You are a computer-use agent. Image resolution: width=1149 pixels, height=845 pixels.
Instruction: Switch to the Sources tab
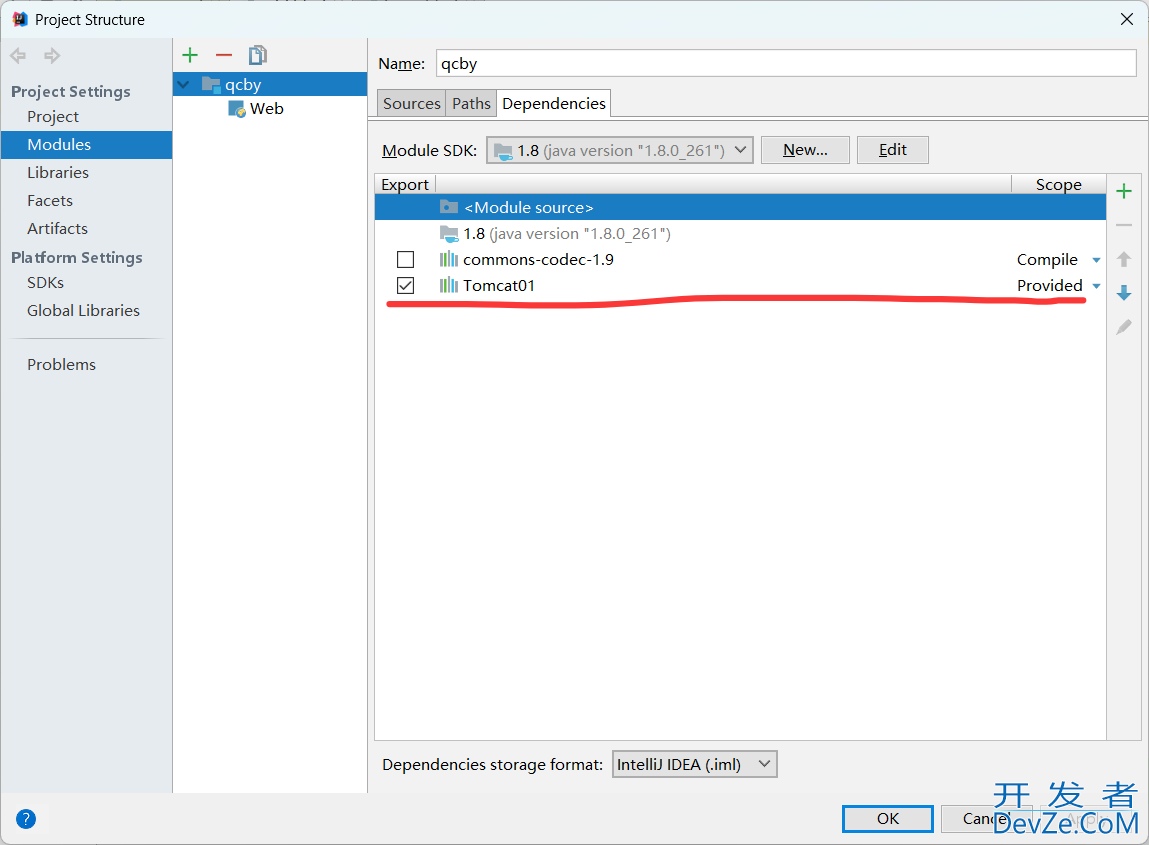click(411, 103)
